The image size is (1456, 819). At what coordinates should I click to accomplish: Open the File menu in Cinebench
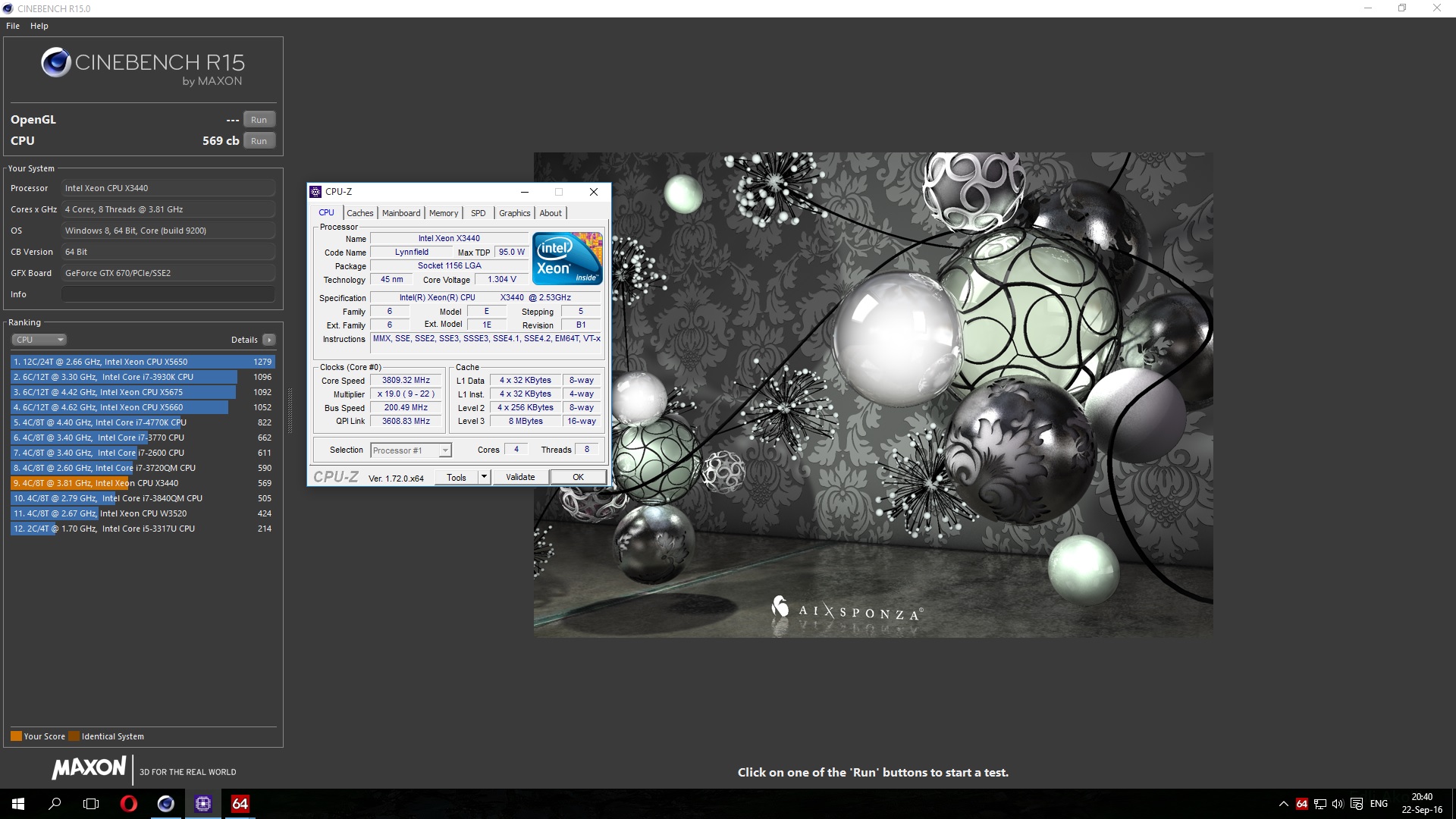[12, 25]
